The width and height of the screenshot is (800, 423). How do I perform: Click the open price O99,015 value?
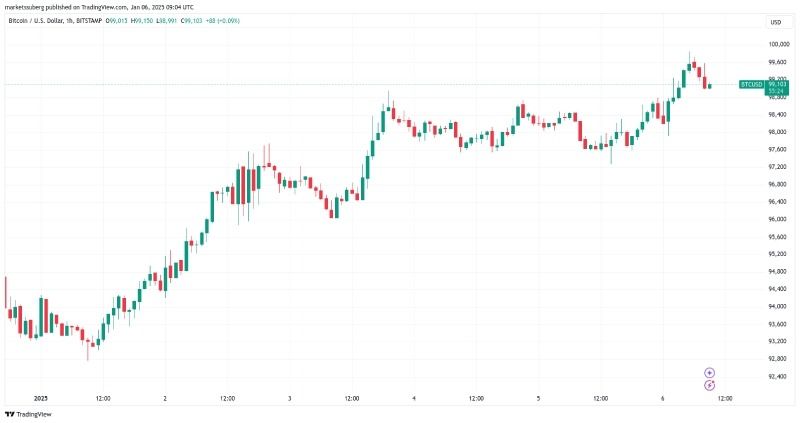[117, 21]
